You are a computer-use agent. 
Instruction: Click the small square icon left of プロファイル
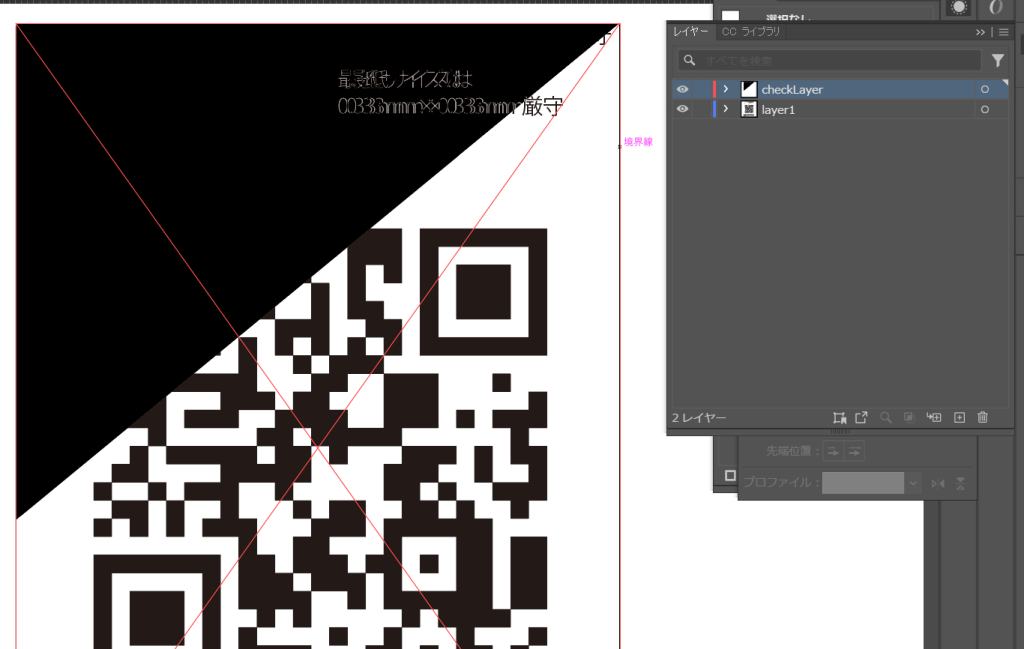(730, 475)
